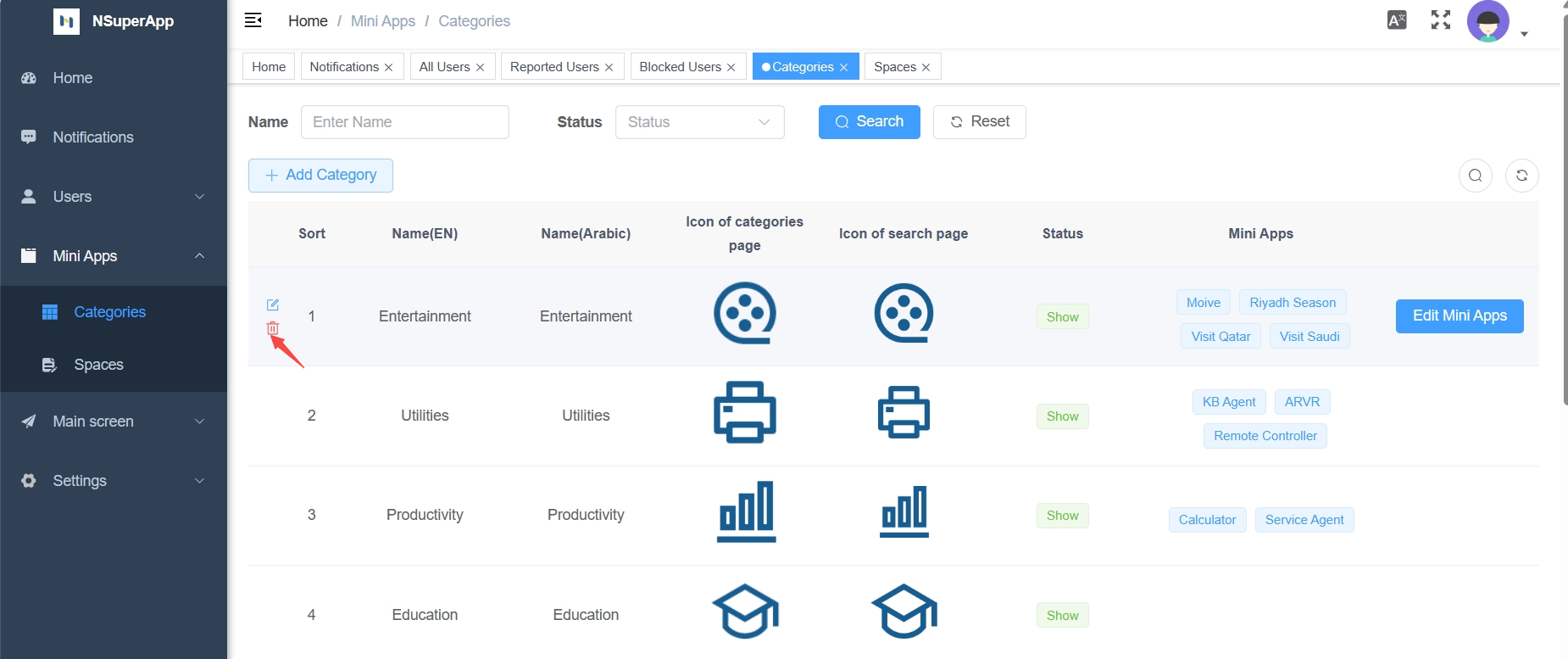
Task: Click the Edit Mini Apps button
Action: pyautogui.click(x=1460, y=316)
